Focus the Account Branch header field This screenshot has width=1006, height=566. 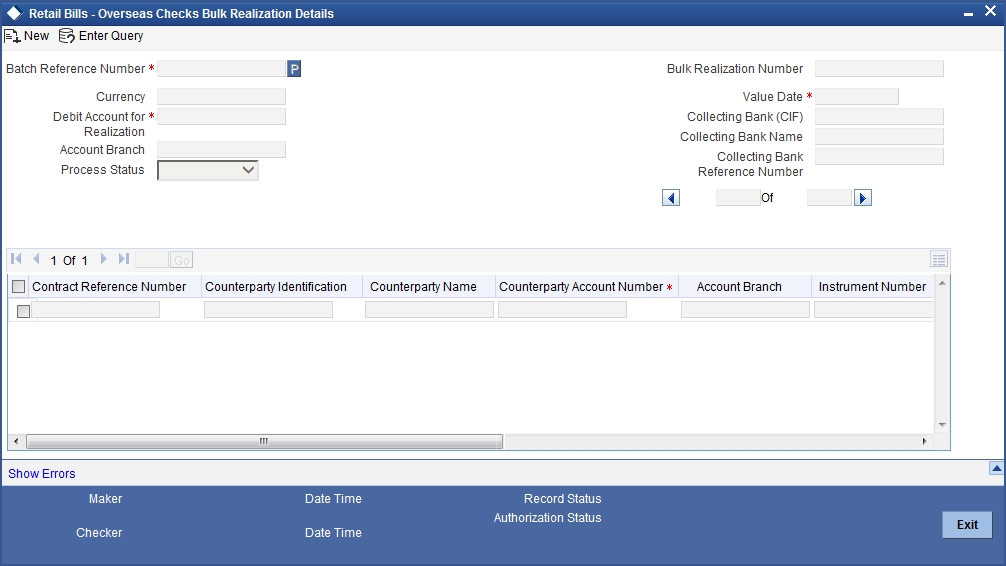tap(221, 150)
